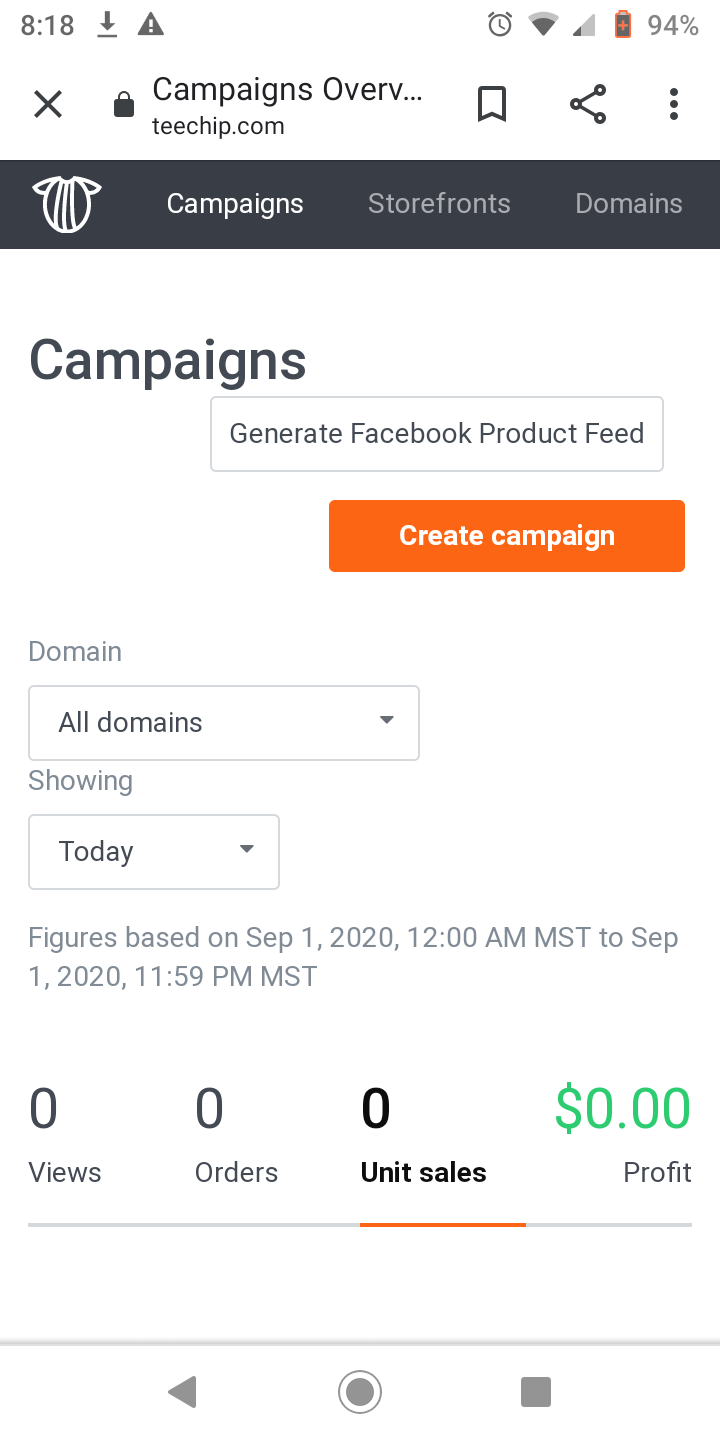The height and width of the screenshot is (1440, 720).
Task: Tap the TeeChip logo icon
Action: pos(67,204)
